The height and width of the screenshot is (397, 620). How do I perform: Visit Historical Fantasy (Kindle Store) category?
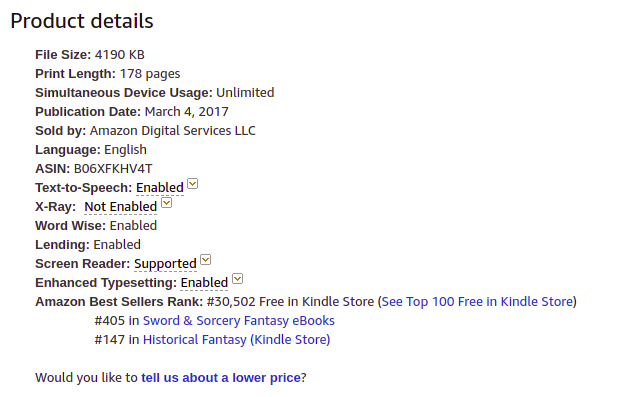click(x=236, y=340)
